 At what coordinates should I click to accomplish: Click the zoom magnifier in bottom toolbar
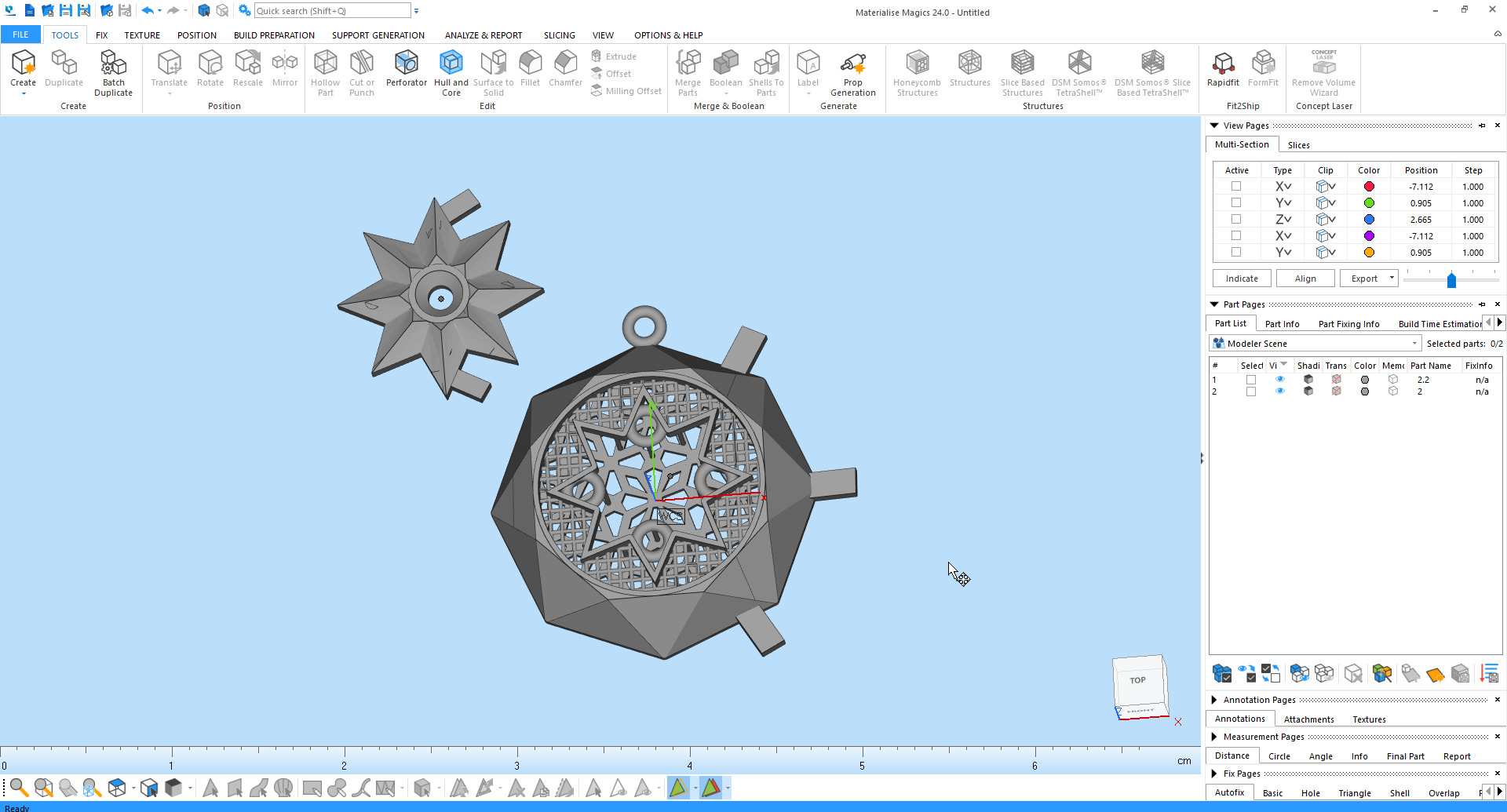coord(19,787)
